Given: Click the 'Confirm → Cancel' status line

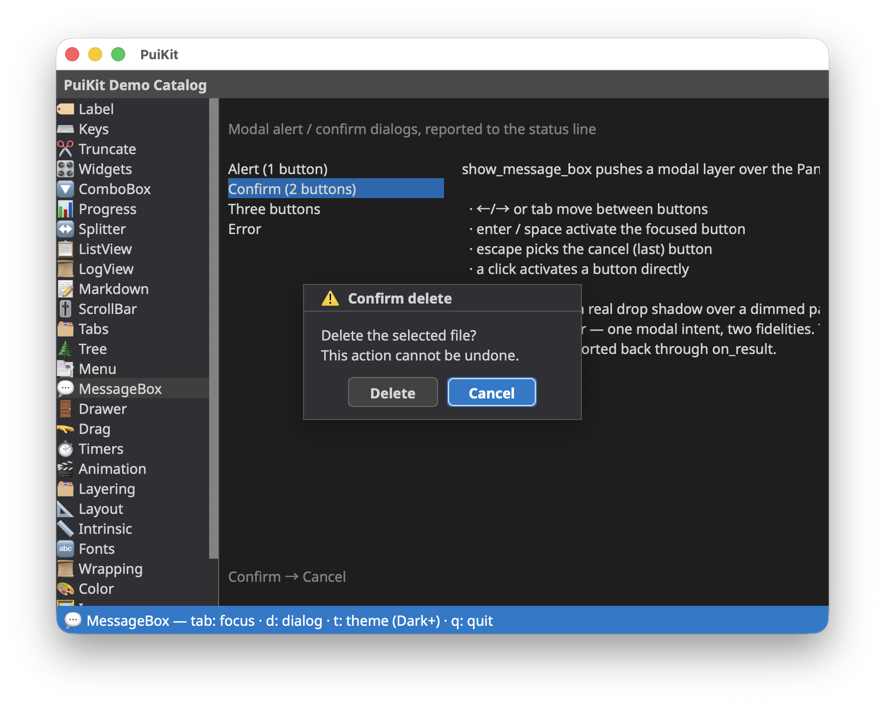Looking at the screenshot, I should pyautogui.click(x=287, y=577).
